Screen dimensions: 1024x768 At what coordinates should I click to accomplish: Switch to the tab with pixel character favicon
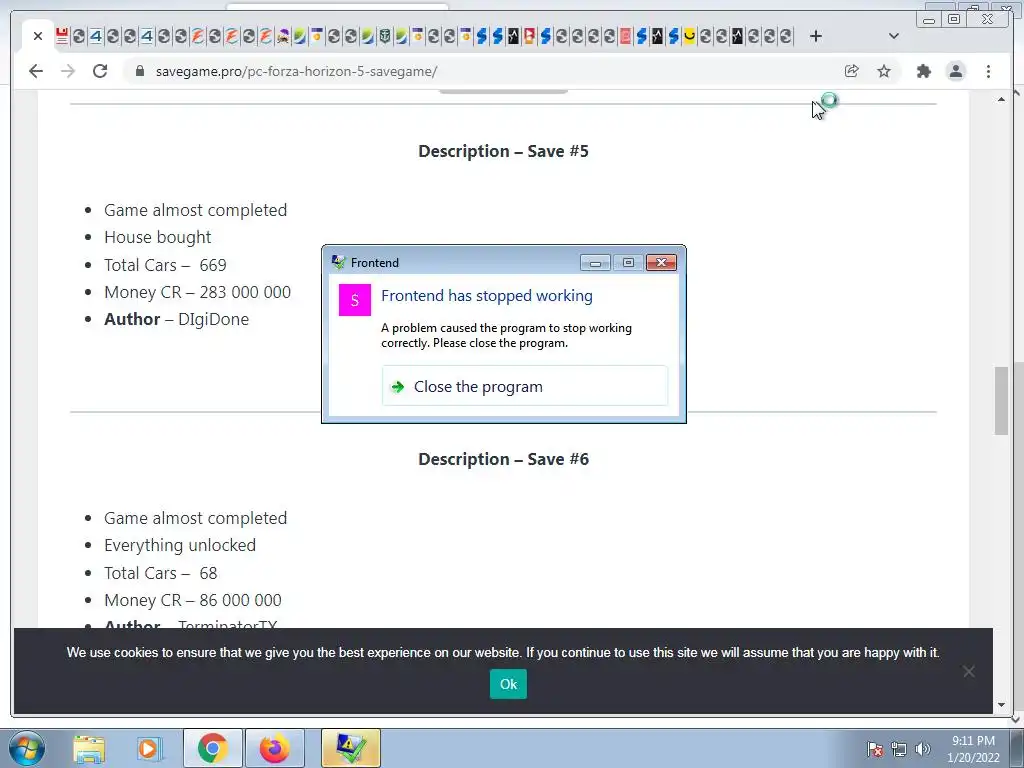(283, 36)
